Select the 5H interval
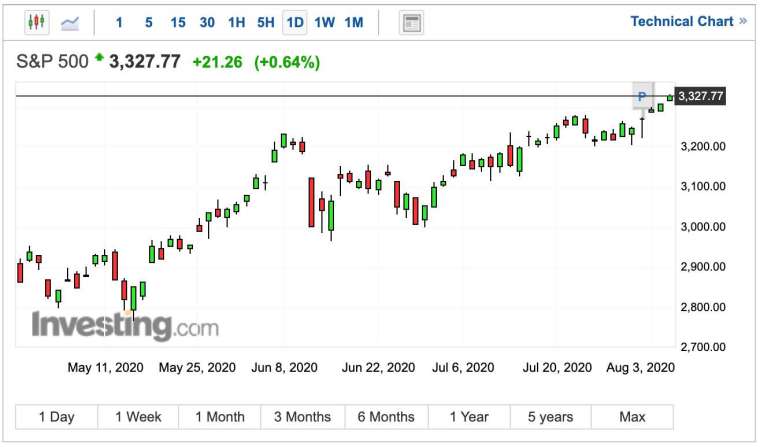The width and height of the screenshot is (760, 447). (266, 22)
